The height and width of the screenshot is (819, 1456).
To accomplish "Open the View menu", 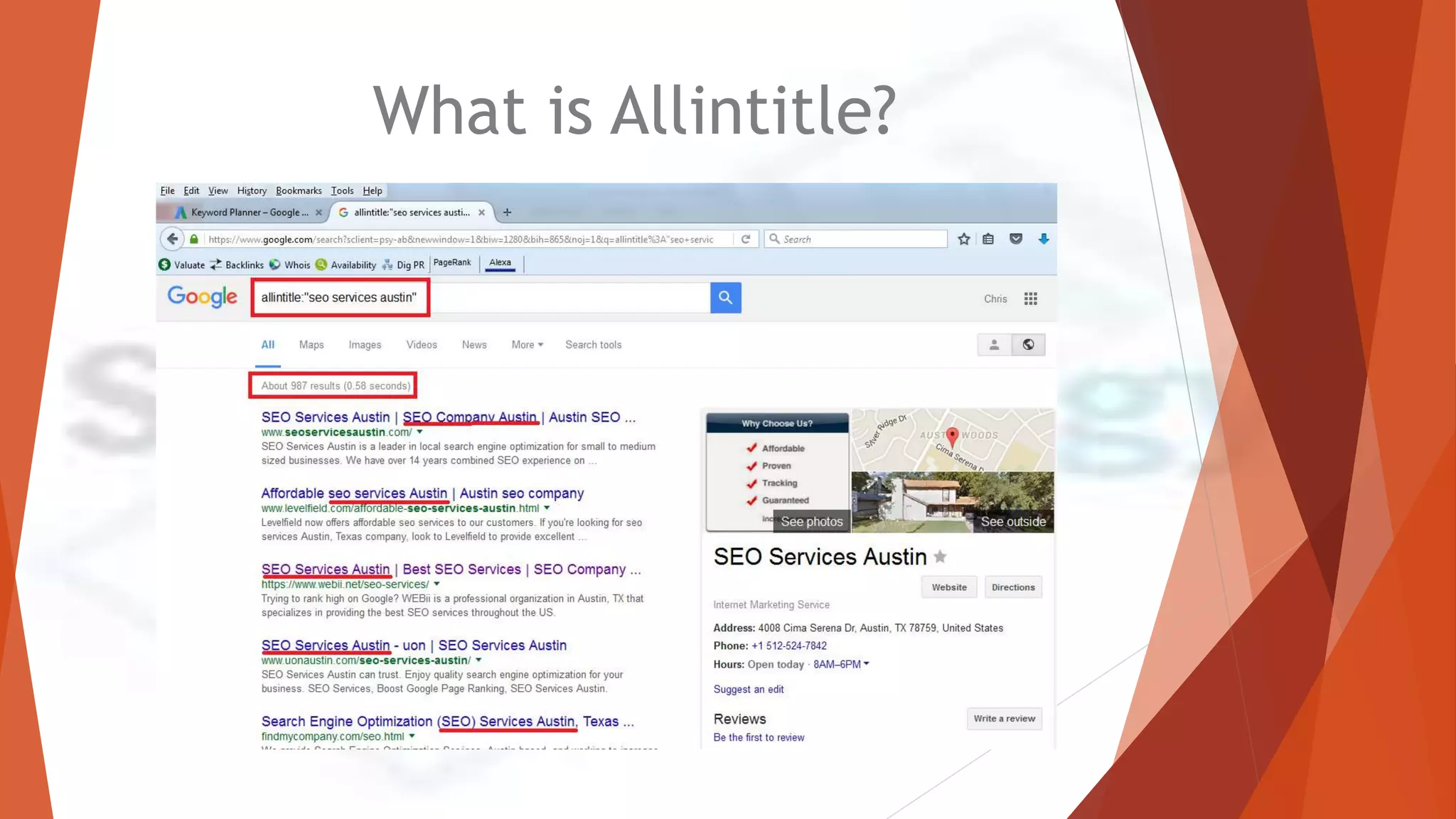I will click(x=218, y=191).
